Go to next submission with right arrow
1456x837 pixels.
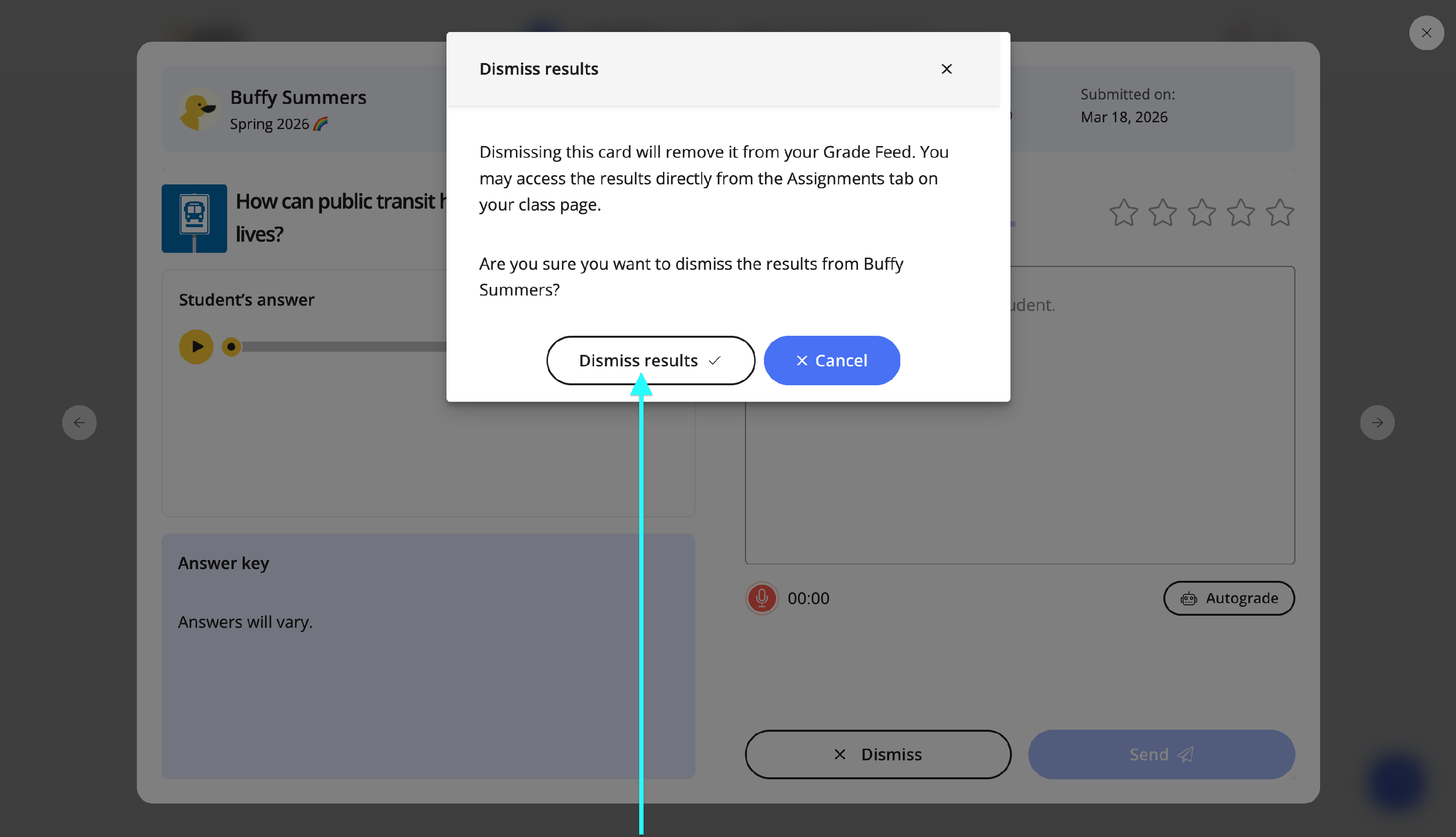tap(1377, 423)
